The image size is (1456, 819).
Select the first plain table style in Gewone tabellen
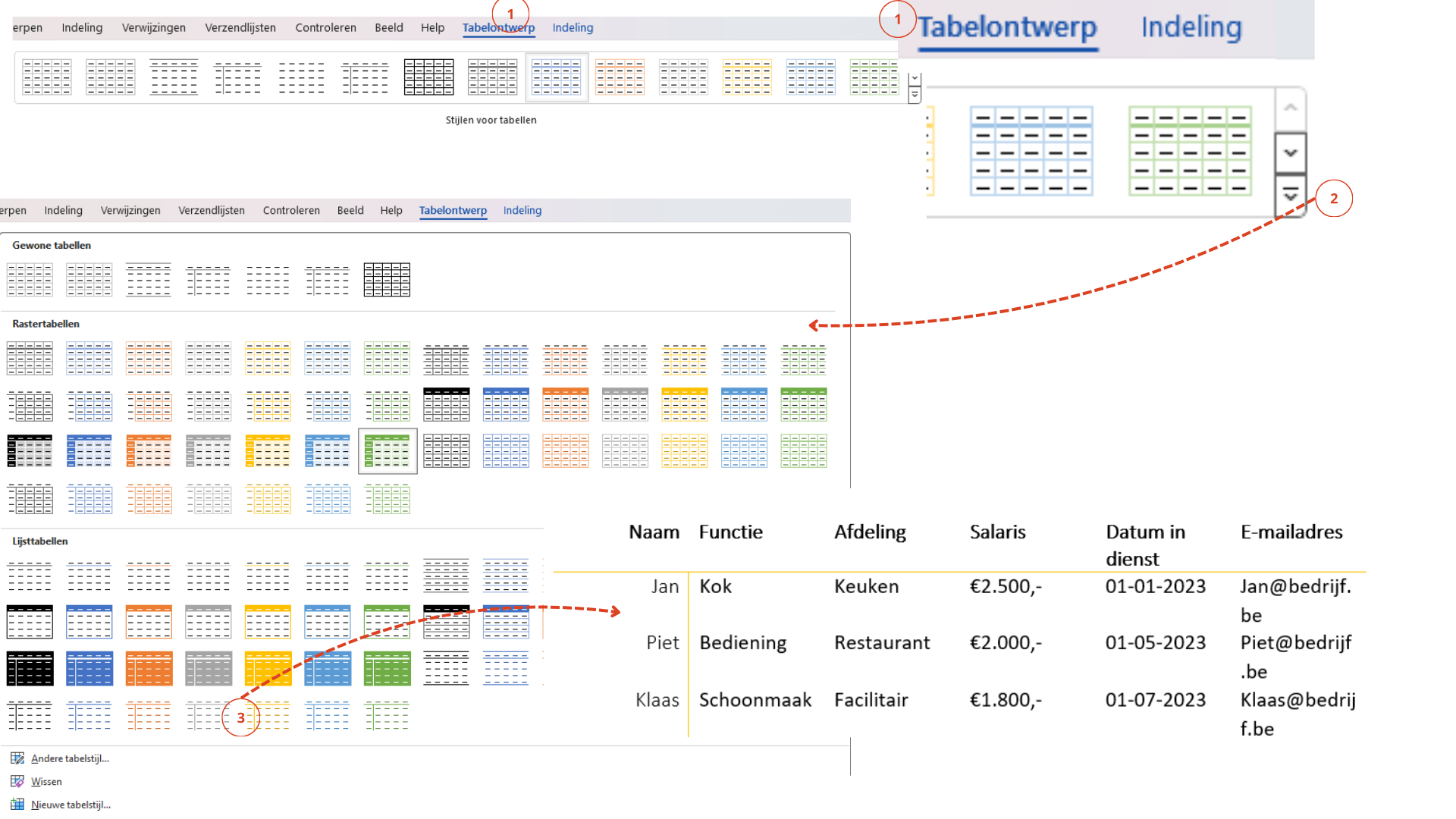[30, 279]
